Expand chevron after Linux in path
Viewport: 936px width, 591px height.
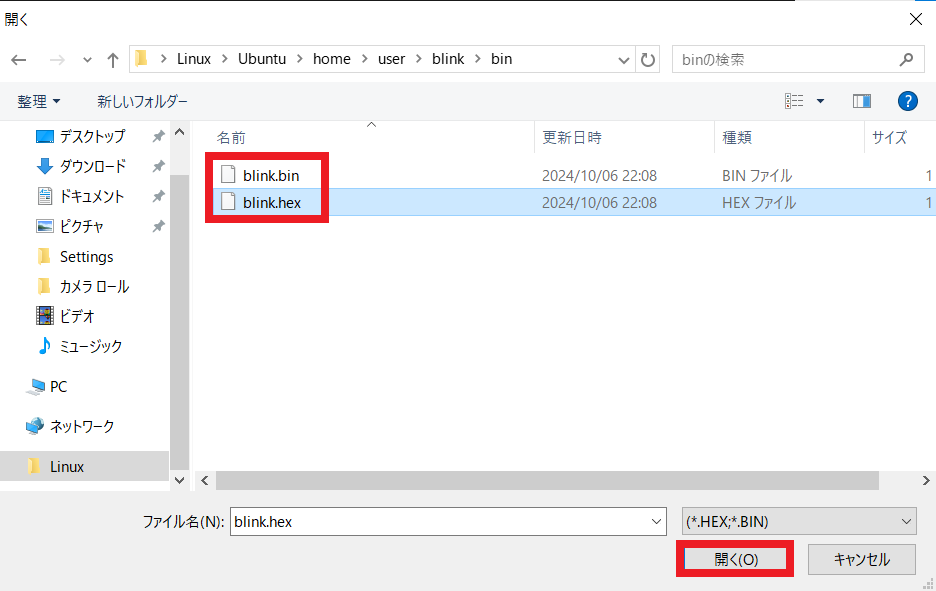click(224, 59)
